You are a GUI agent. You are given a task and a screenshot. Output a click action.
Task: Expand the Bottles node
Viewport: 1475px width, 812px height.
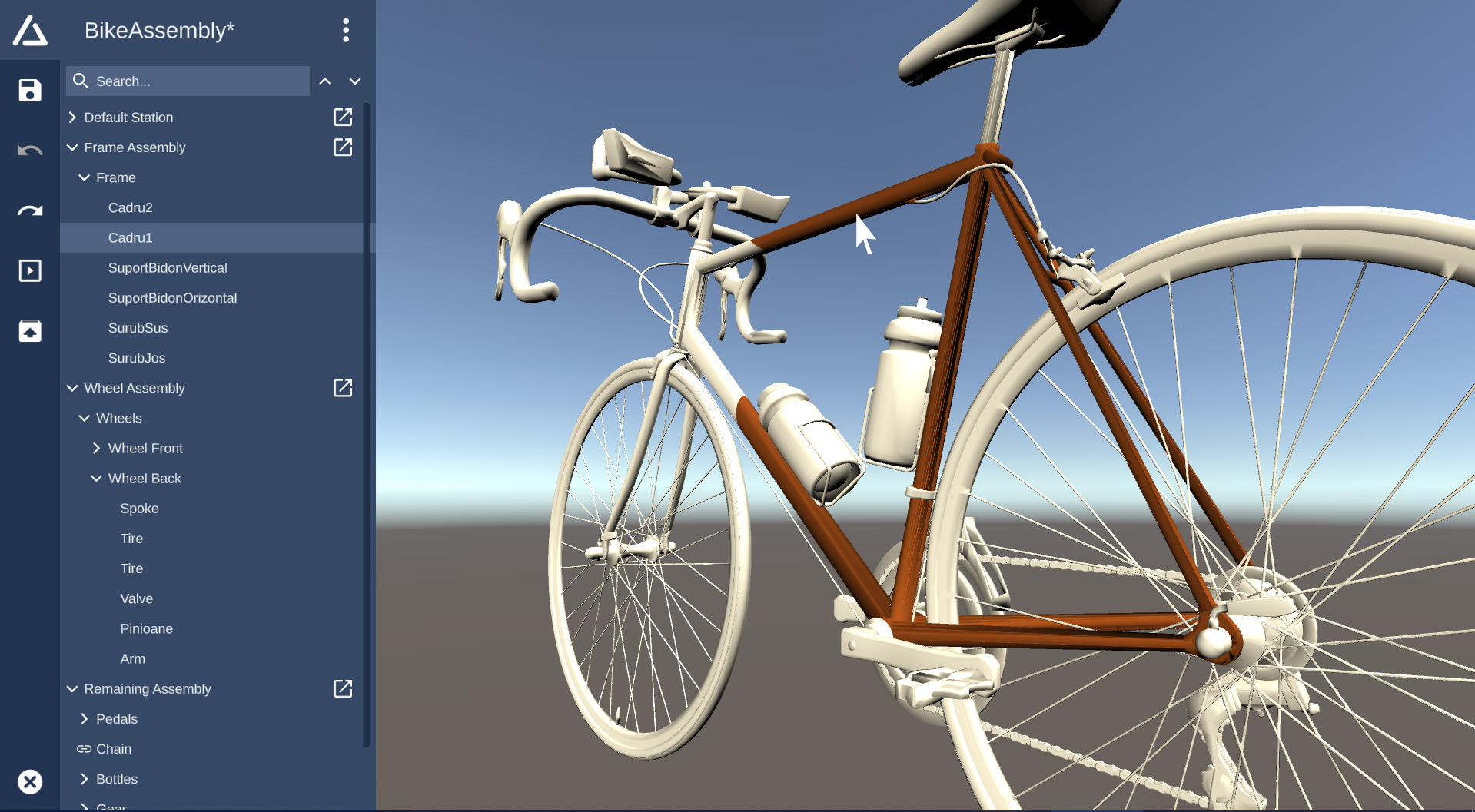(x=85, y=779)
